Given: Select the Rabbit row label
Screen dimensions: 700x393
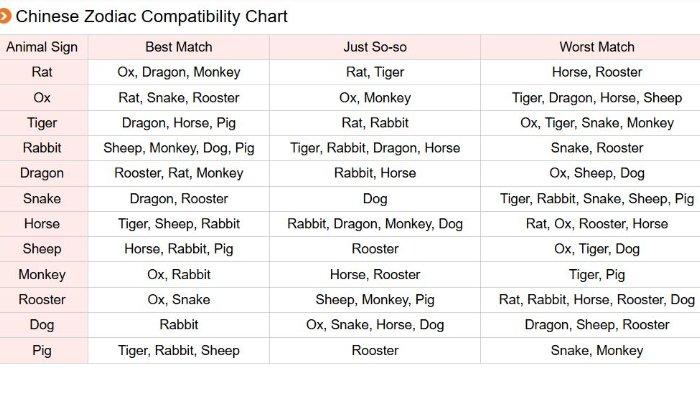Looking at the screenshot, I should pos(42,148).
